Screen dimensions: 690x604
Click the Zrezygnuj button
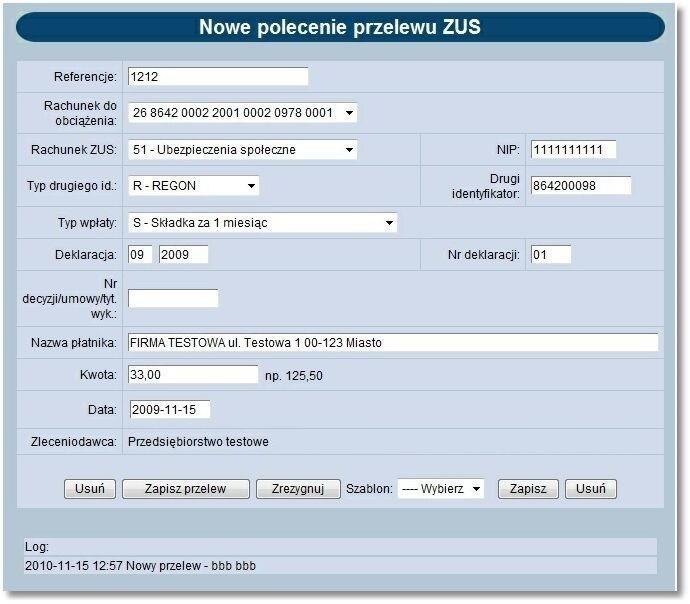[x=298, y=489]
